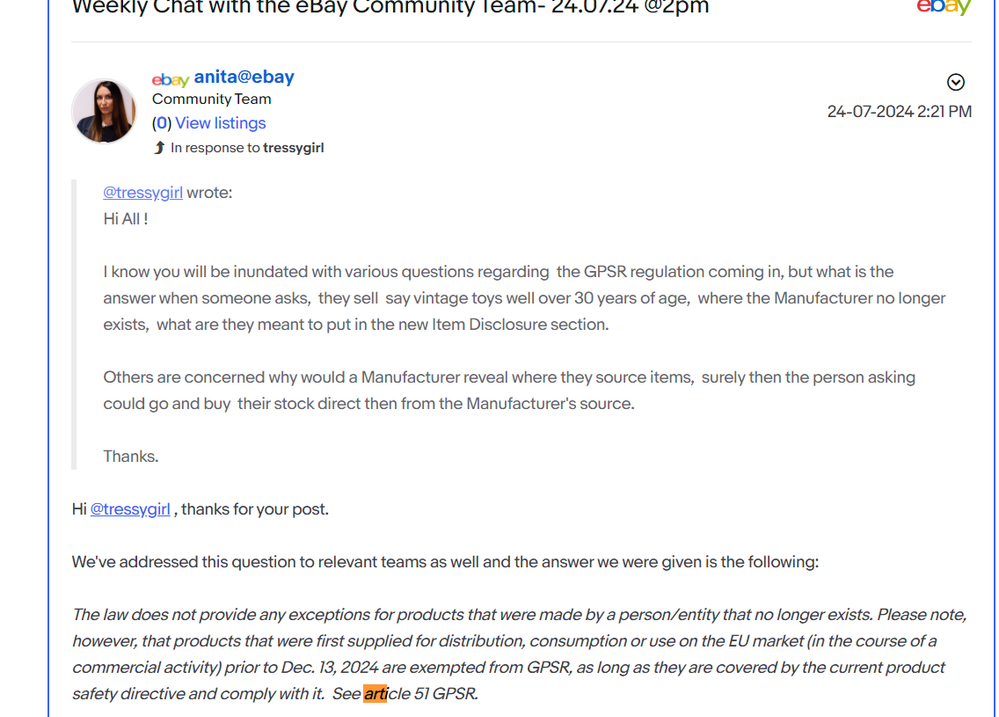Click small eBay logo beside anita@ebay username
Viewport: 999px width, 717px height.
170,79
